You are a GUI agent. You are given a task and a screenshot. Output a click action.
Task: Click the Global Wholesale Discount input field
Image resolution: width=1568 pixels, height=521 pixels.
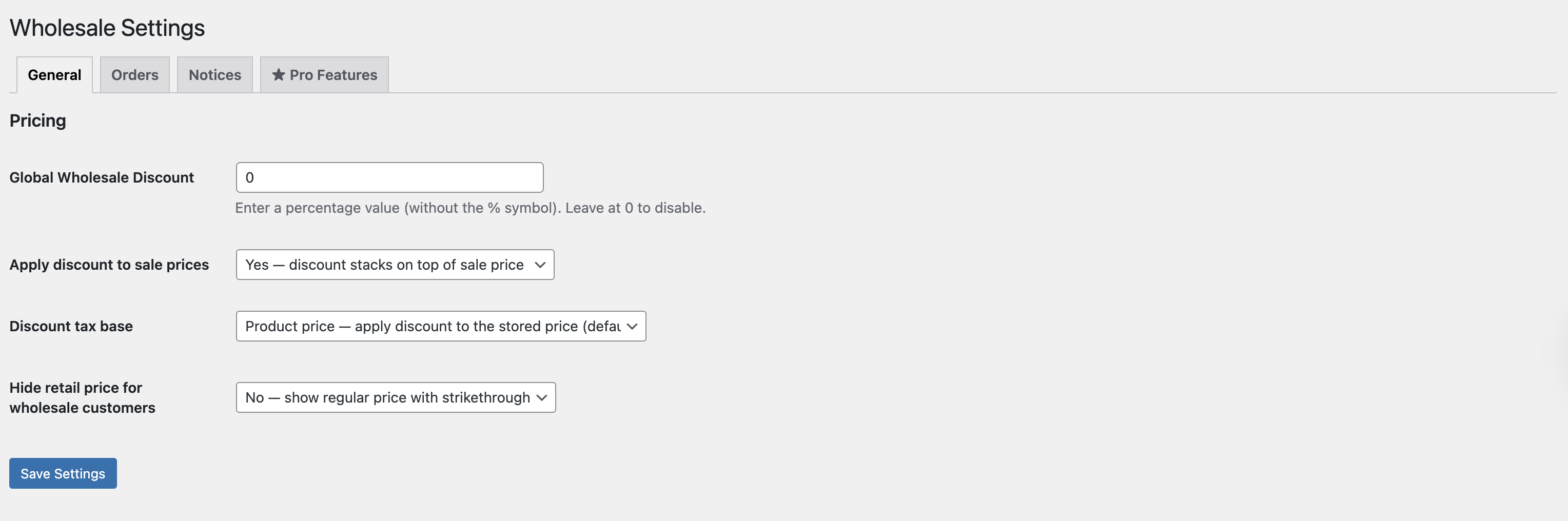coord(389,177)
